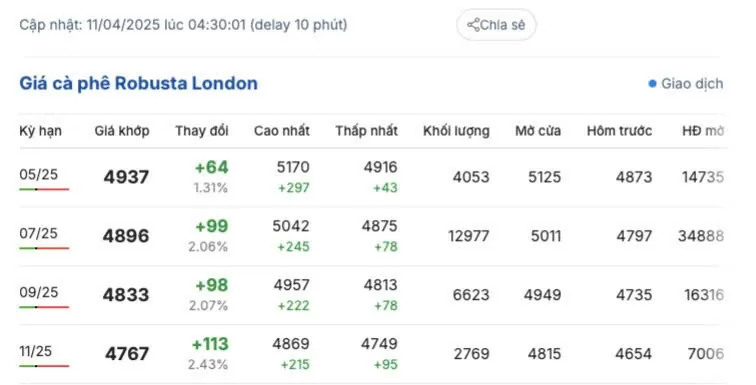
Task: Click the Khối lượng column header
Action: coord(456,131)
